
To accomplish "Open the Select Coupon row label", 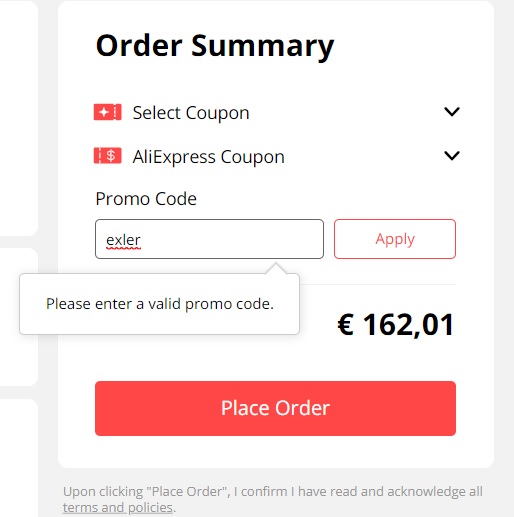I will [191, 113].
